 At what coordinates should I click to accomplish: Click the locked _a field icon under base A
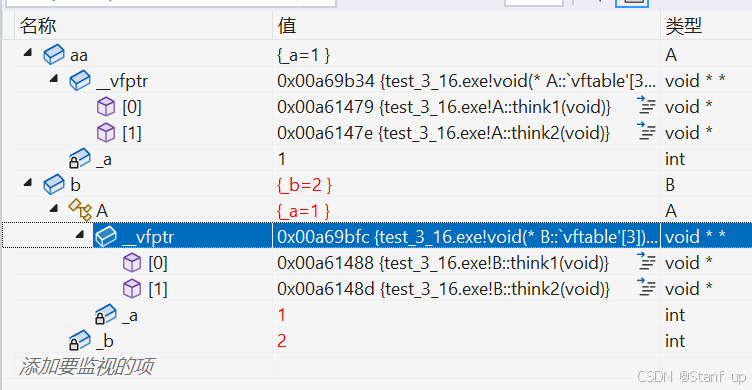106,314
